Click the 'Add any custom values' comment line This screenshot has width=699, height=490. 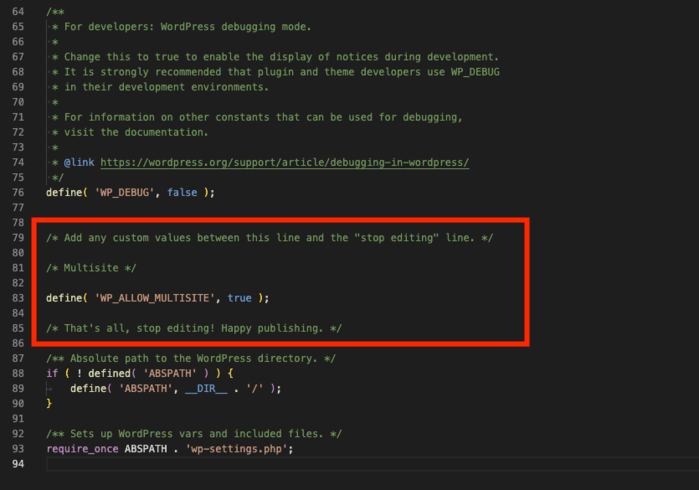pos(269,238)
